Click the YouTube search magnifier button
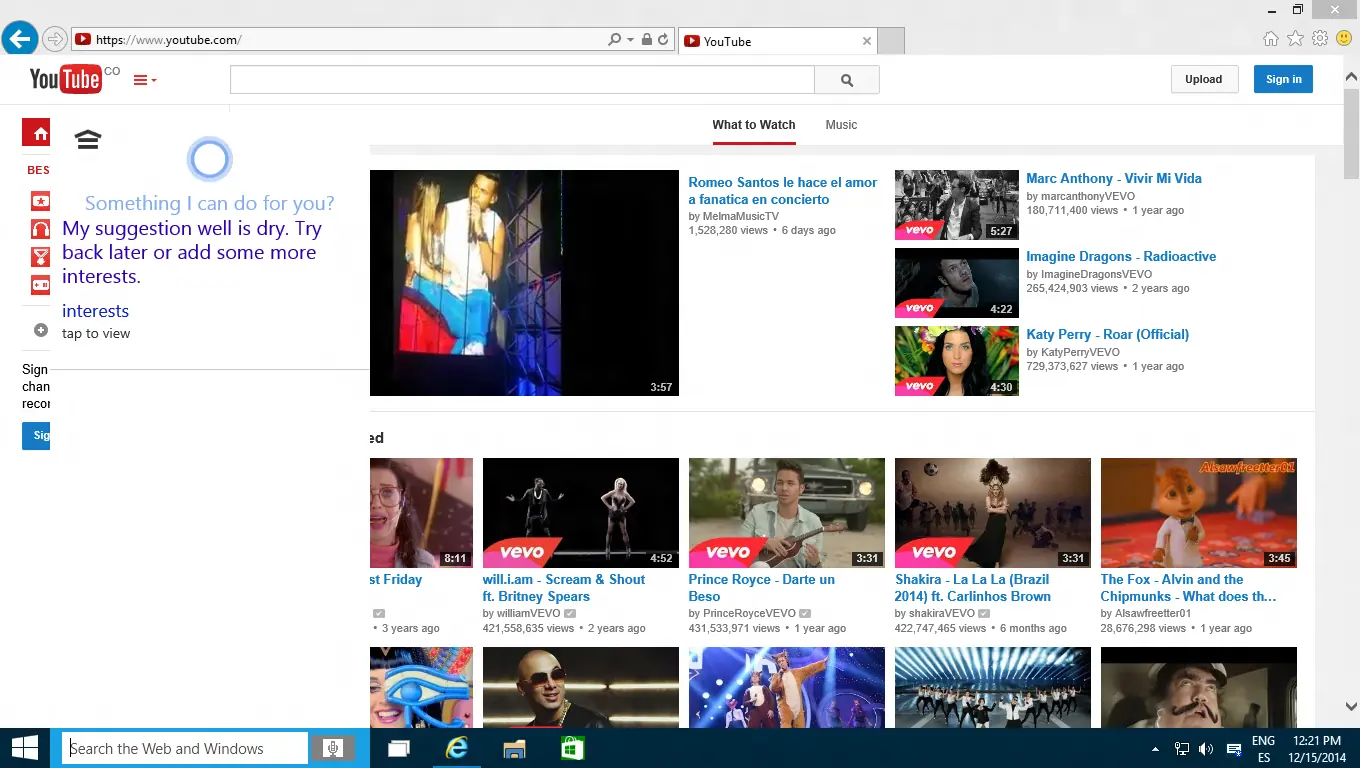This screenshot has height=768, width=1360. pos(847,80)
